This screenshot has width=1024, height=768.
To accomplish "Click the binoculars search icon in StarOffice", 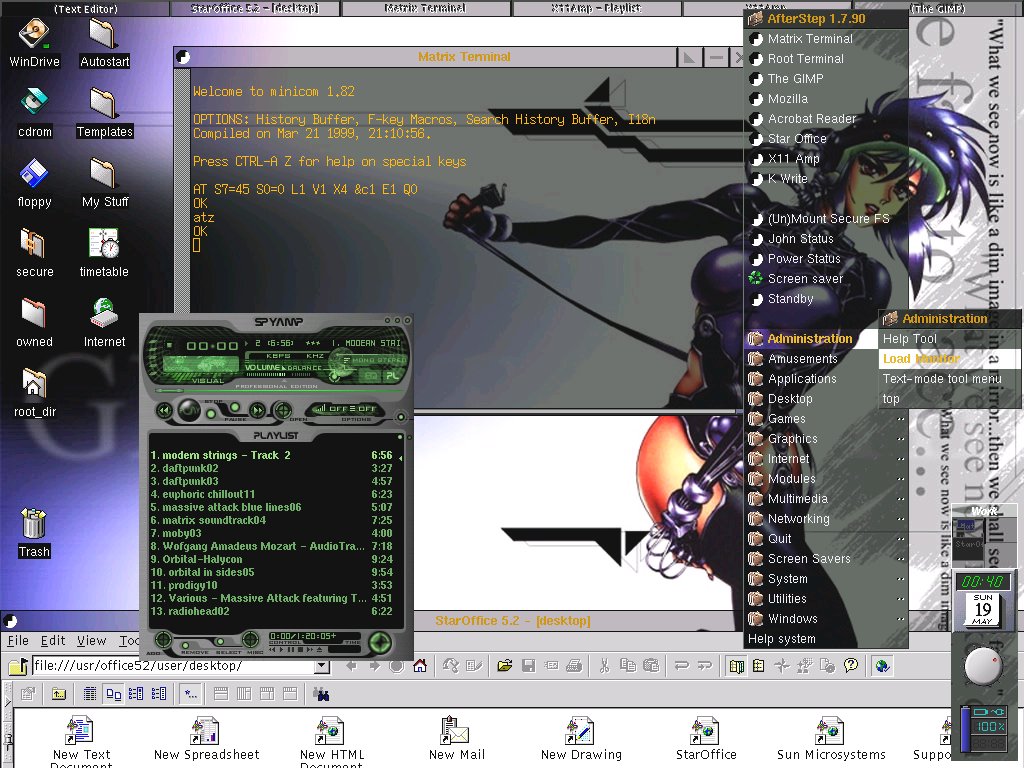I will pos(322,693).
